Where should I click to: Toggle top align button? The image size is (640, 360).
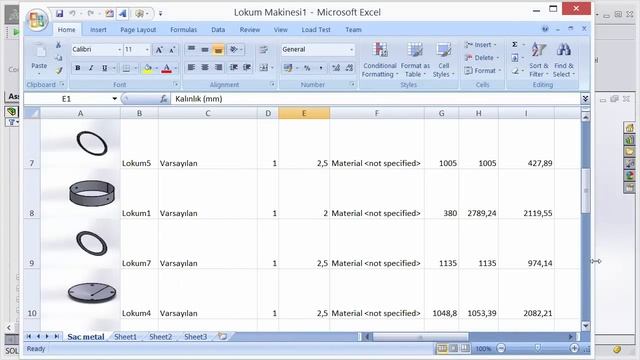coord(191,50)
